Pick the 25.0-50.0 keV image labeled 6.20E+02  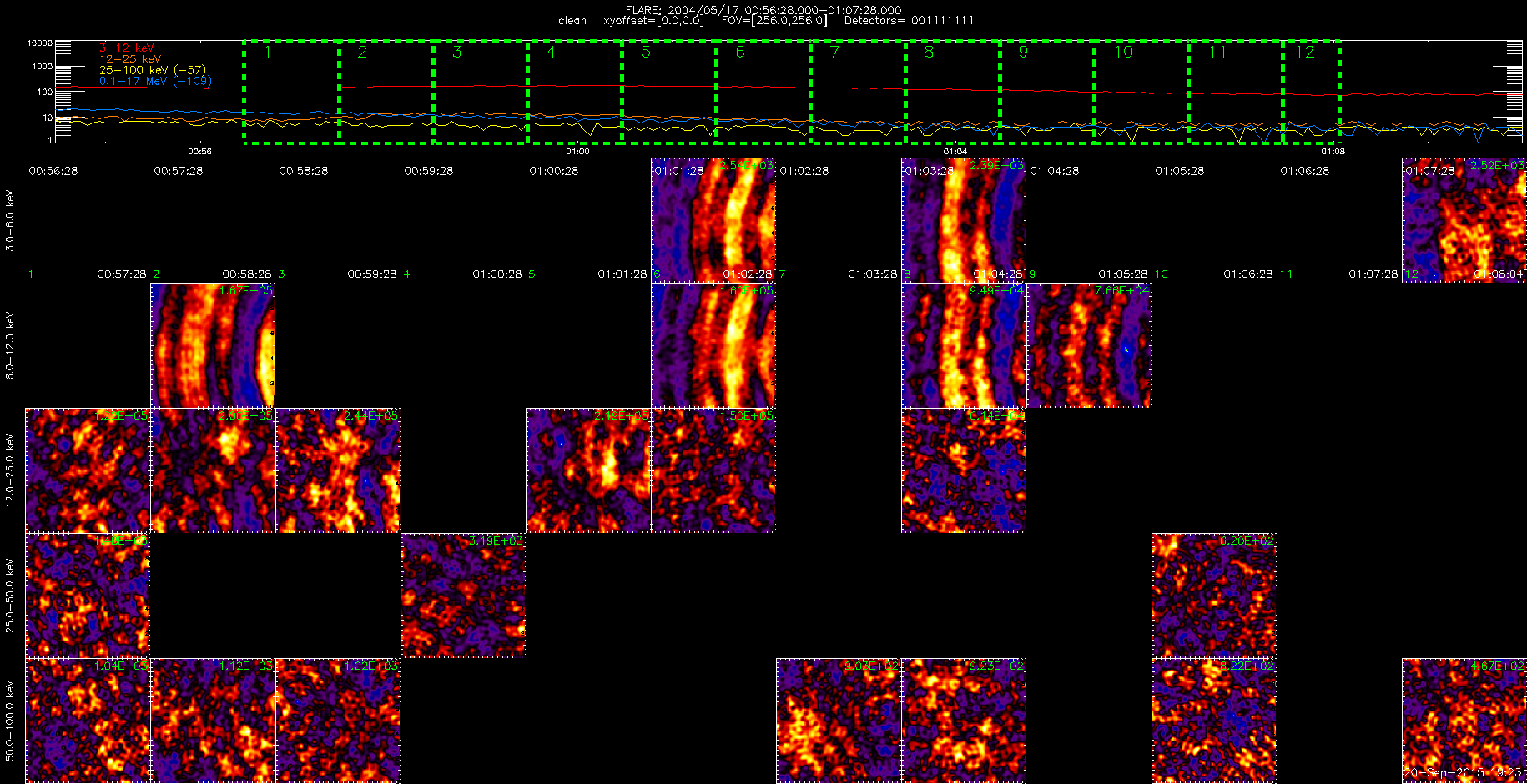point(1214,596)
